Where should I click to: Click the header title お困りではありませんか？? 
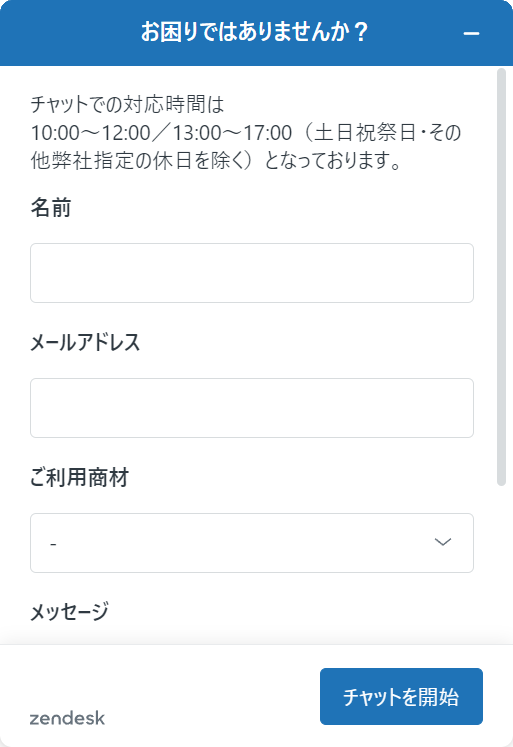point(255,32)
